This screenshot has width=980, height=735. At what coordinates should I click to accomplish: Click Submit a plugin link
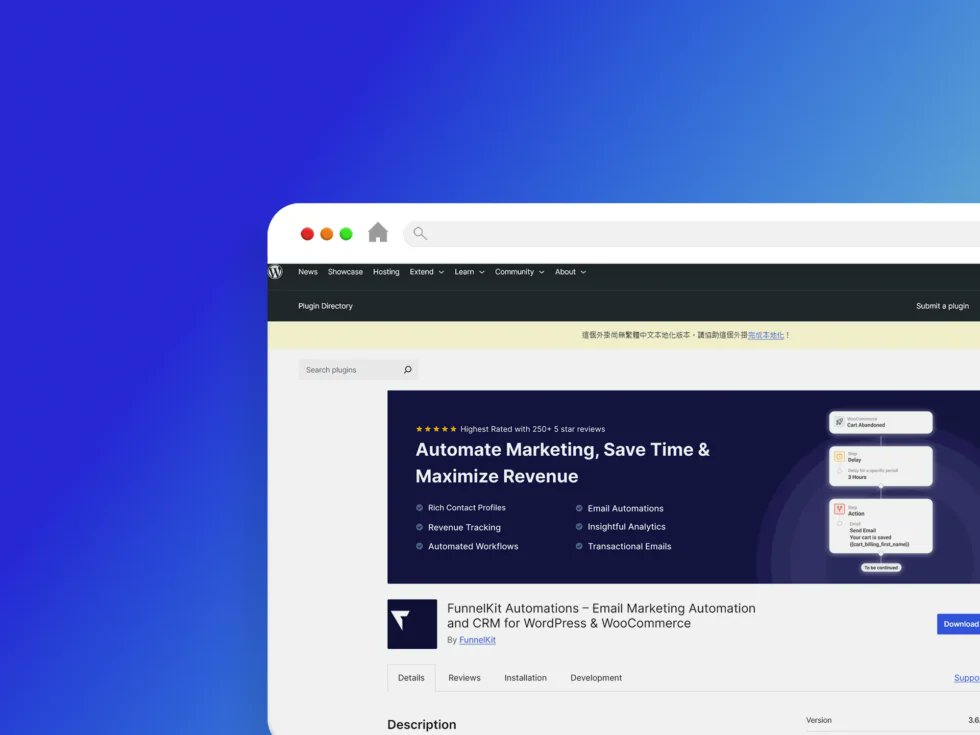click(942, 306)
